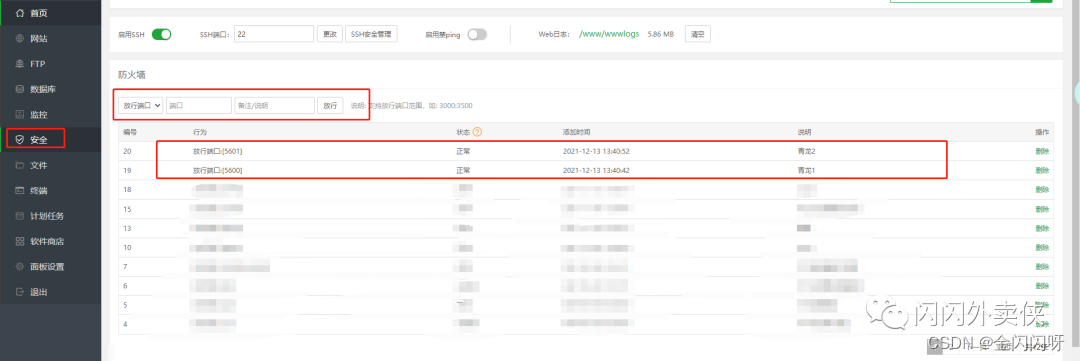The image size is (1080, 361).
Task: Click the 安全 shield icon
Action: tap(19, 140)
